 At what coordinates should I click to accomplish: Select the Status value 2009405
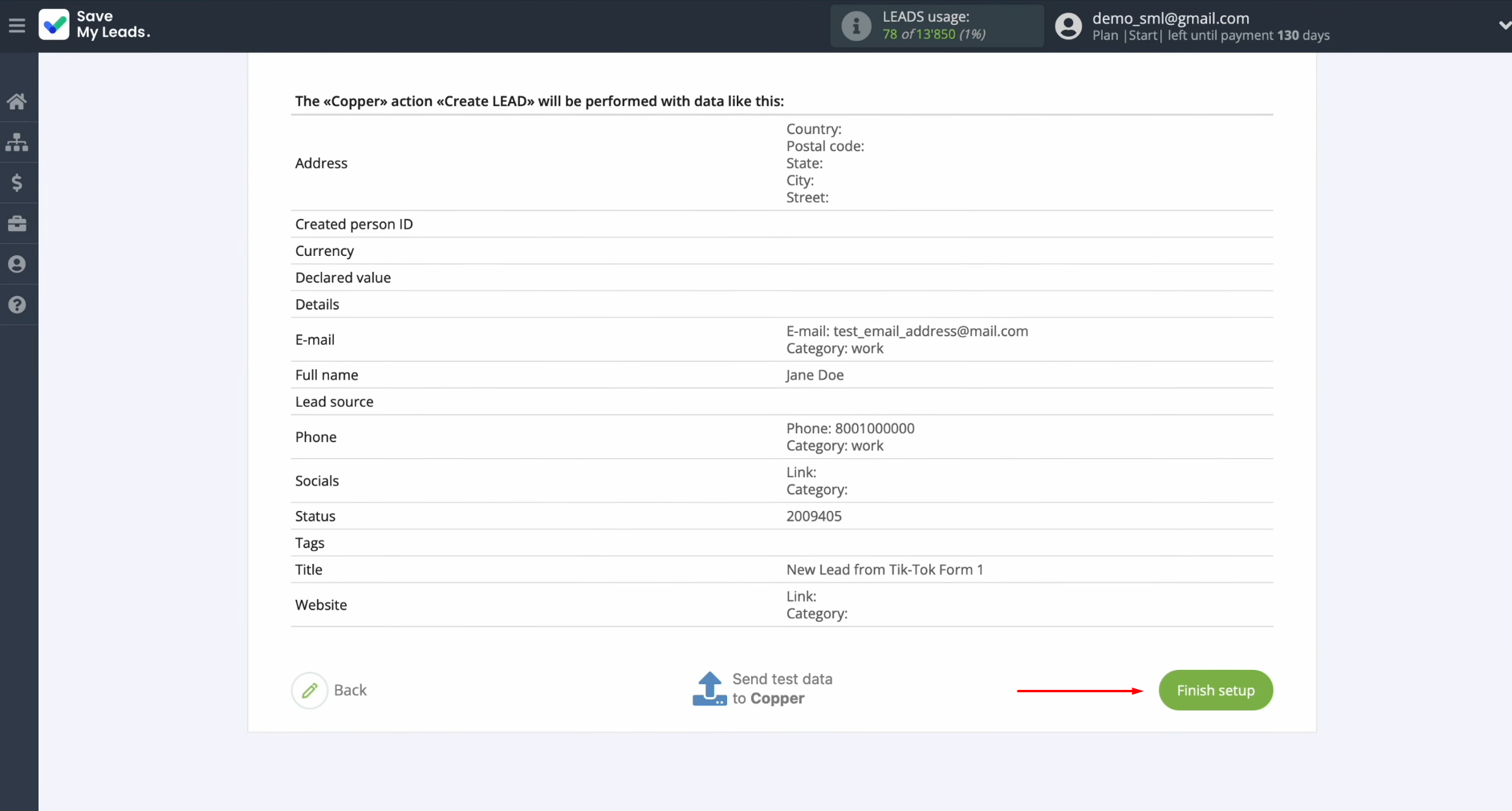point(814,517)
